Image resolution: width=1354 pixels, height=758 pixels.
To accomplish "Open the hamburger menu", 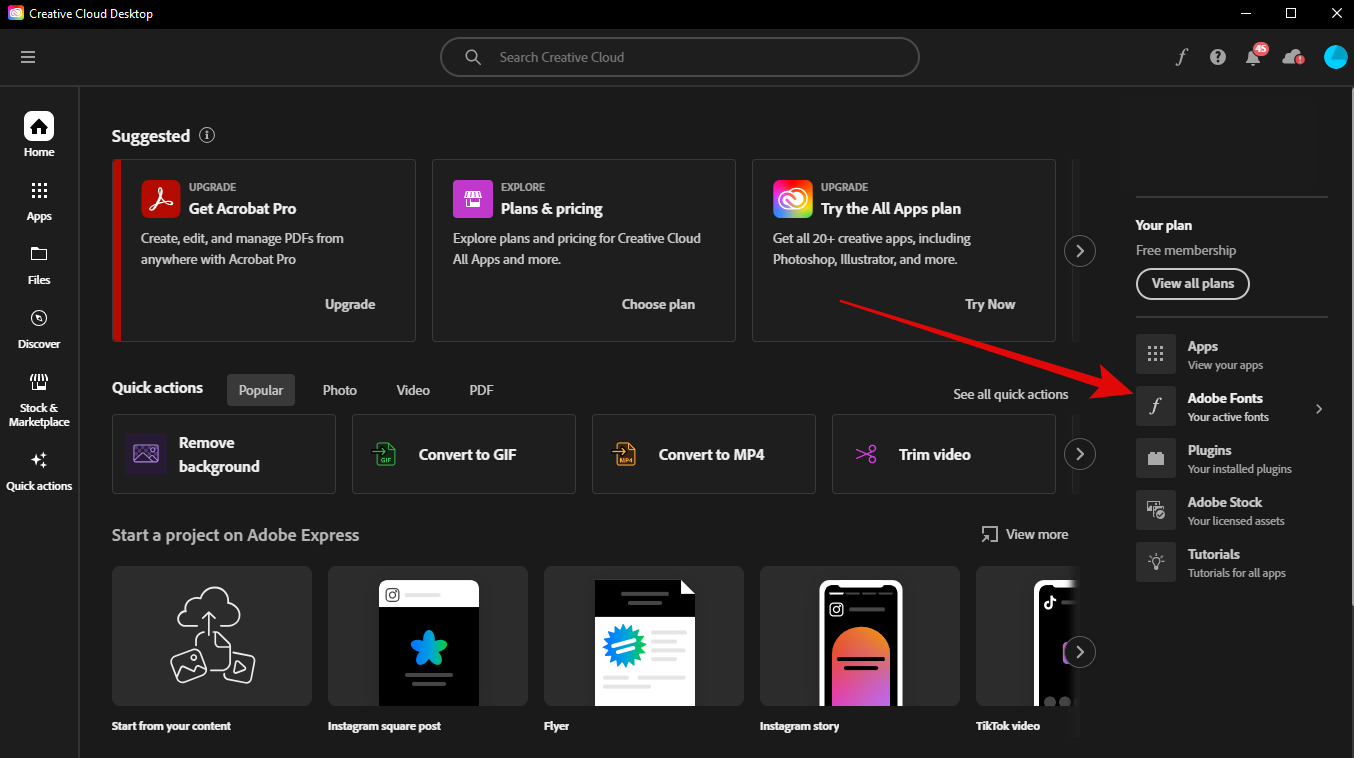I will click(x=28, y=57).
